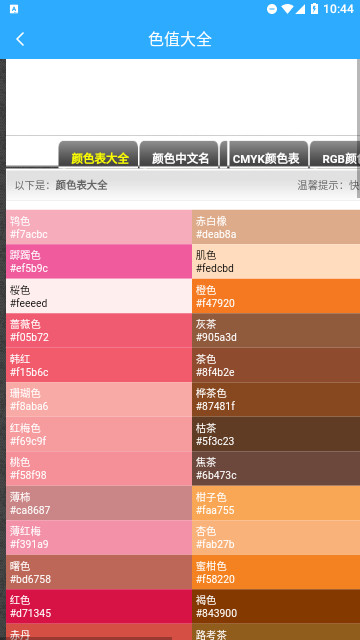Open the CMYK颜色表 tab
The image size is (360, 640).
[269, 154]
